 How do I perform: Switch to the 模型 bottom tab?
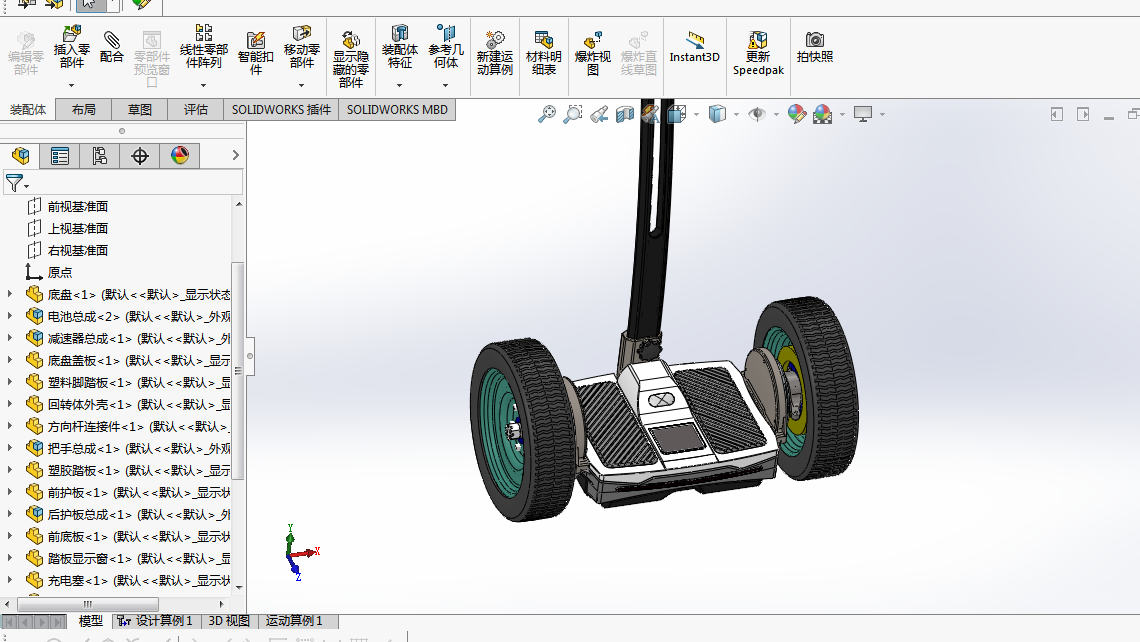pos(91,621)
